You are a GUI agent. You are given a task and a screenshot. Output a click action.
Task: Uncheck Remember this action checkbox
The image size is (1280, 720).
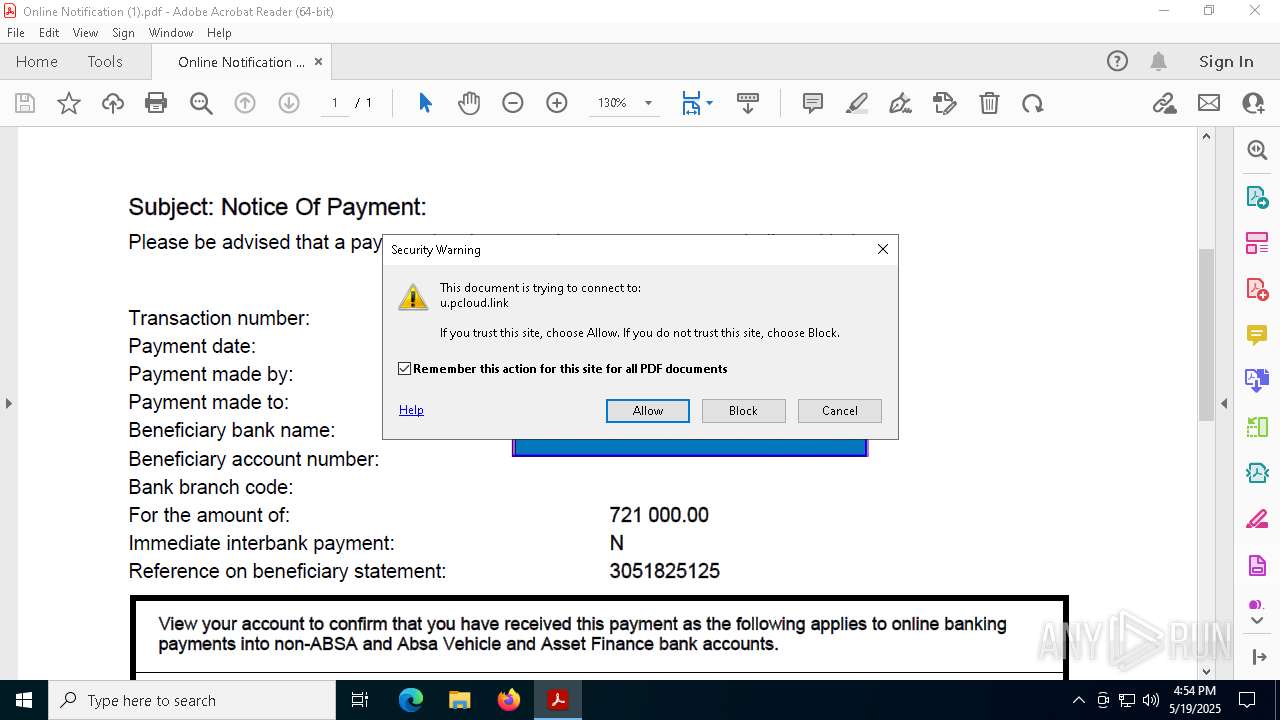click(405, 369)
